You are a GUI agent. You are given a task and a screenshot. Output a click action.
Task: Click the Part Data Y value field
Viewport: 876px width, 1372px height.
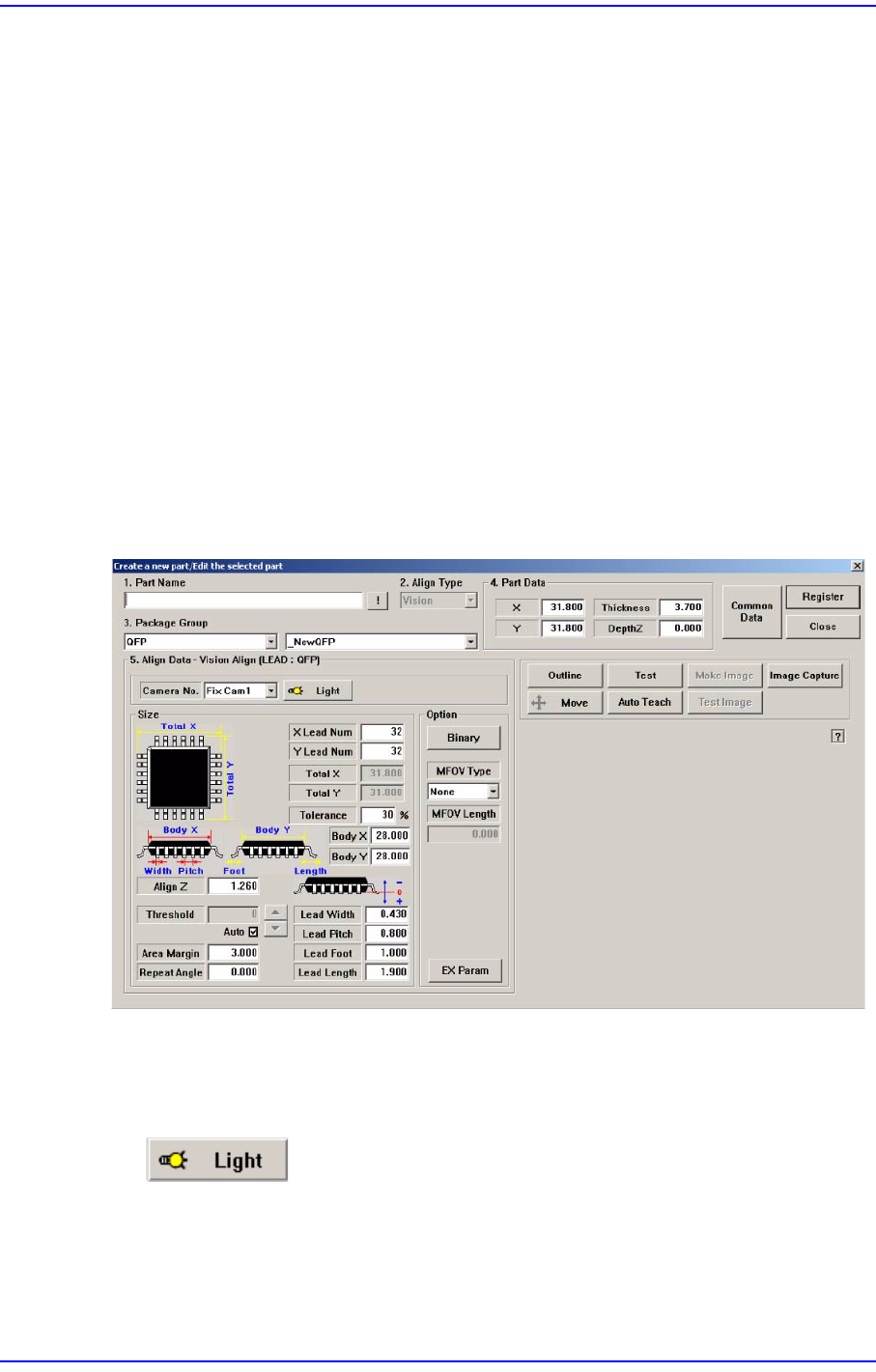pos(563,629)
